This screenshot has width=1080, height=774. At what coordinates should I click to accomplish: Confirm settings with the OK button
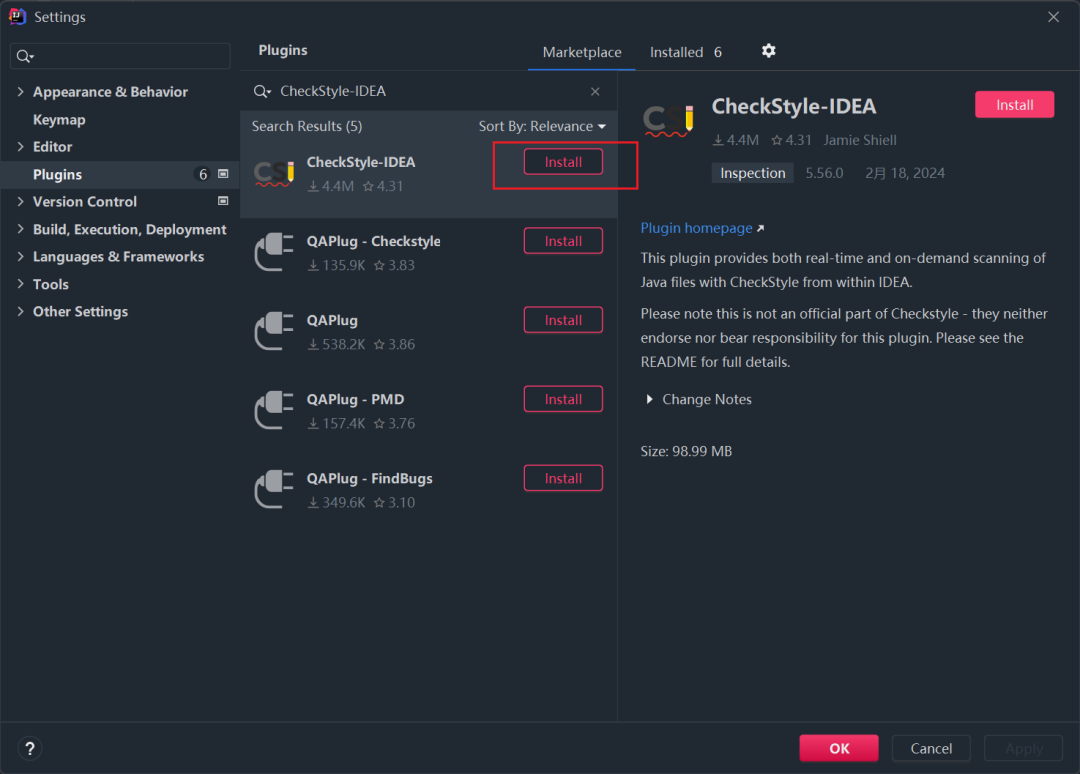838,749
